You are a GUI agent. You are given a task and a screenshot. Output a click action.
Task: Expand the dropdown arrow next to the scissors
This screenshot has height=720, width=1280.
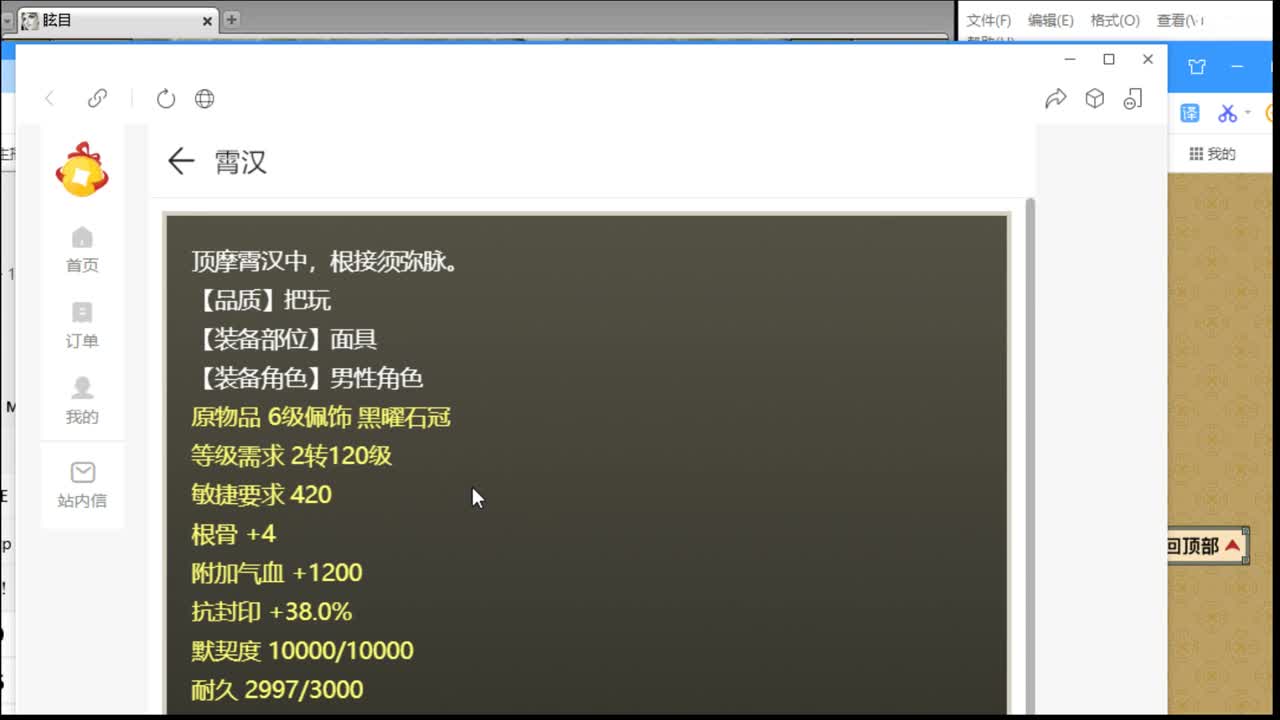click(x=1247, y=113)
